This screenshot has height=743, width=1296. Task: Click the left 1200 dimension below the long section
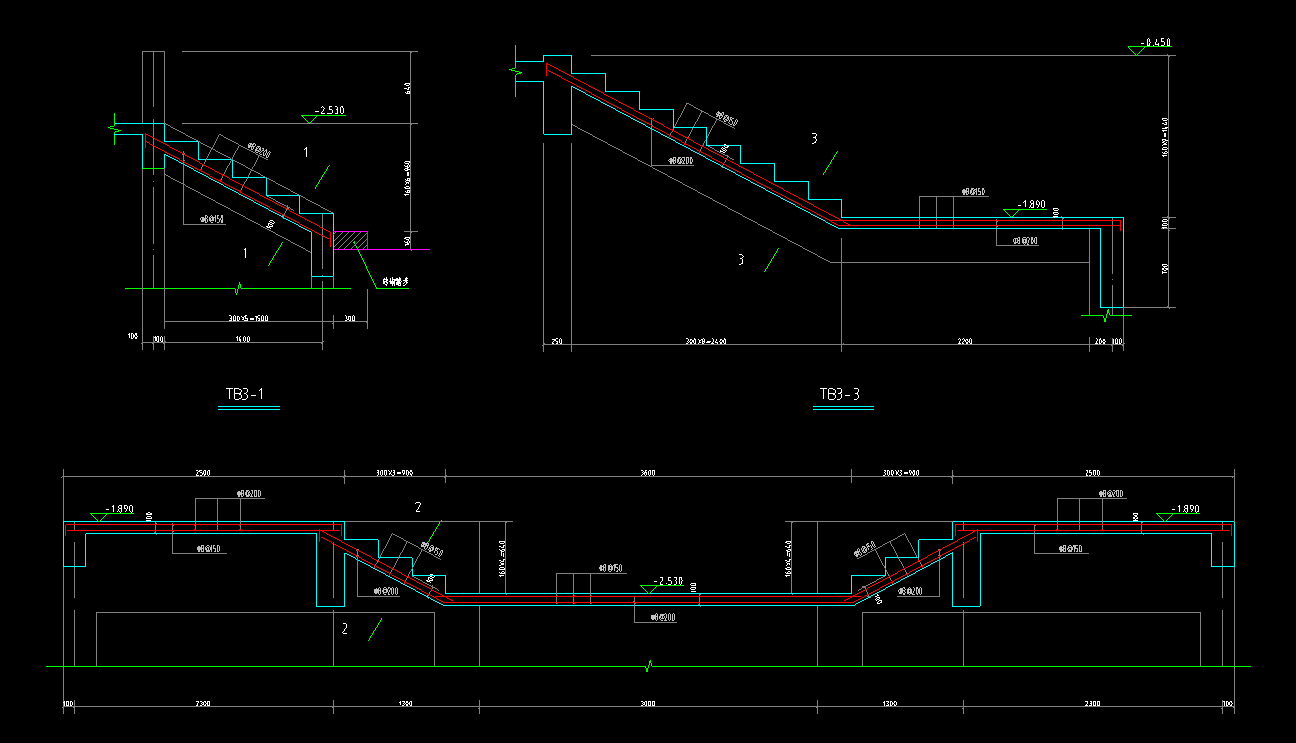[406, 704]
